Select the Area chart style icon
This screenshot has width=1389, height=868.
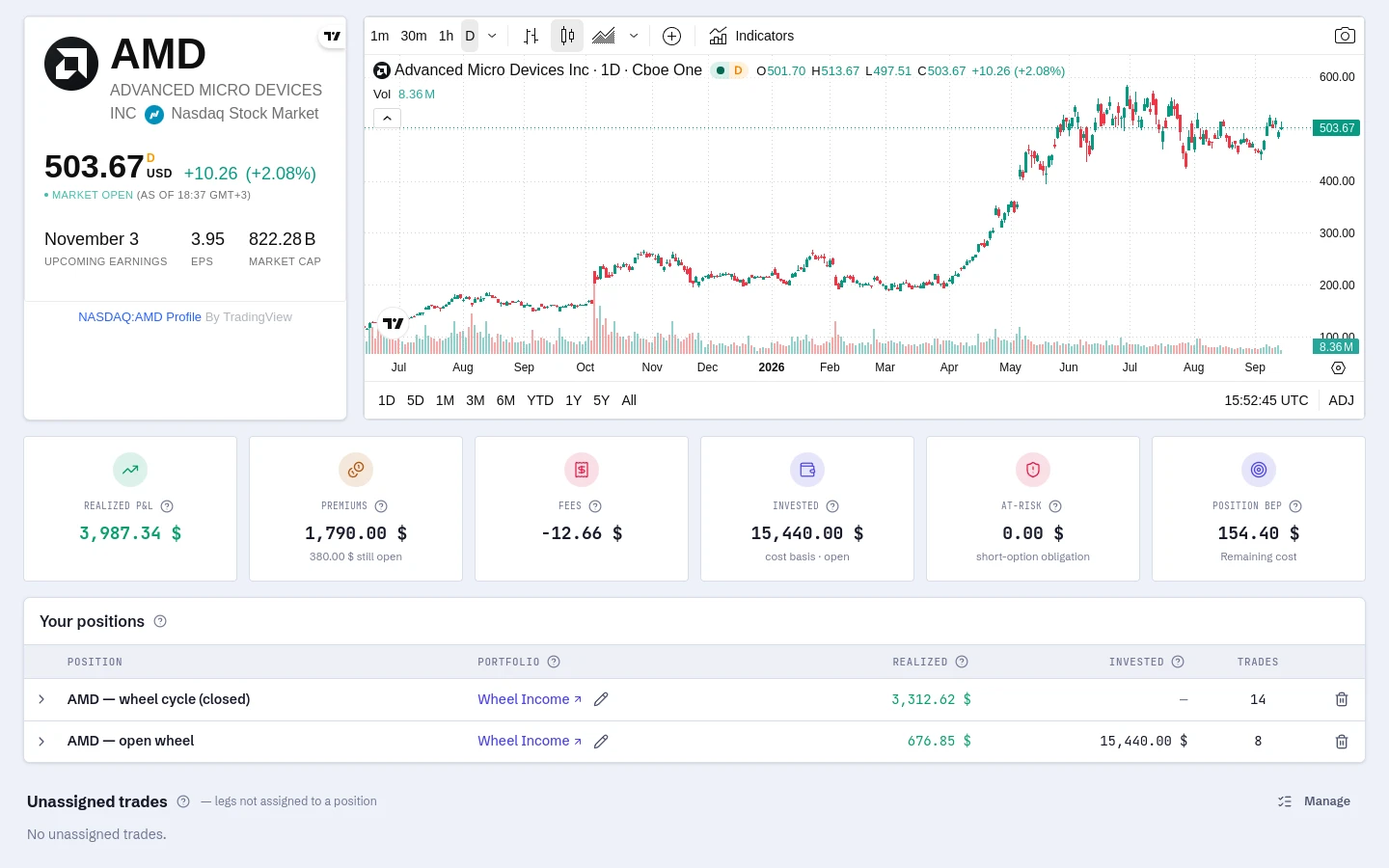(x=604, y=36)
